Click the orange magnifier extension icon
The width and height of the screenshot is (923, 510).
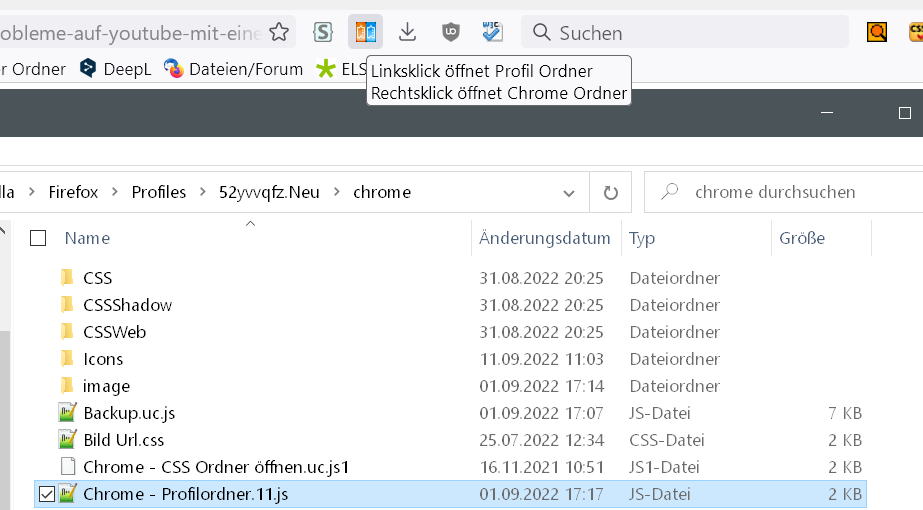click(x=877, y=33)
